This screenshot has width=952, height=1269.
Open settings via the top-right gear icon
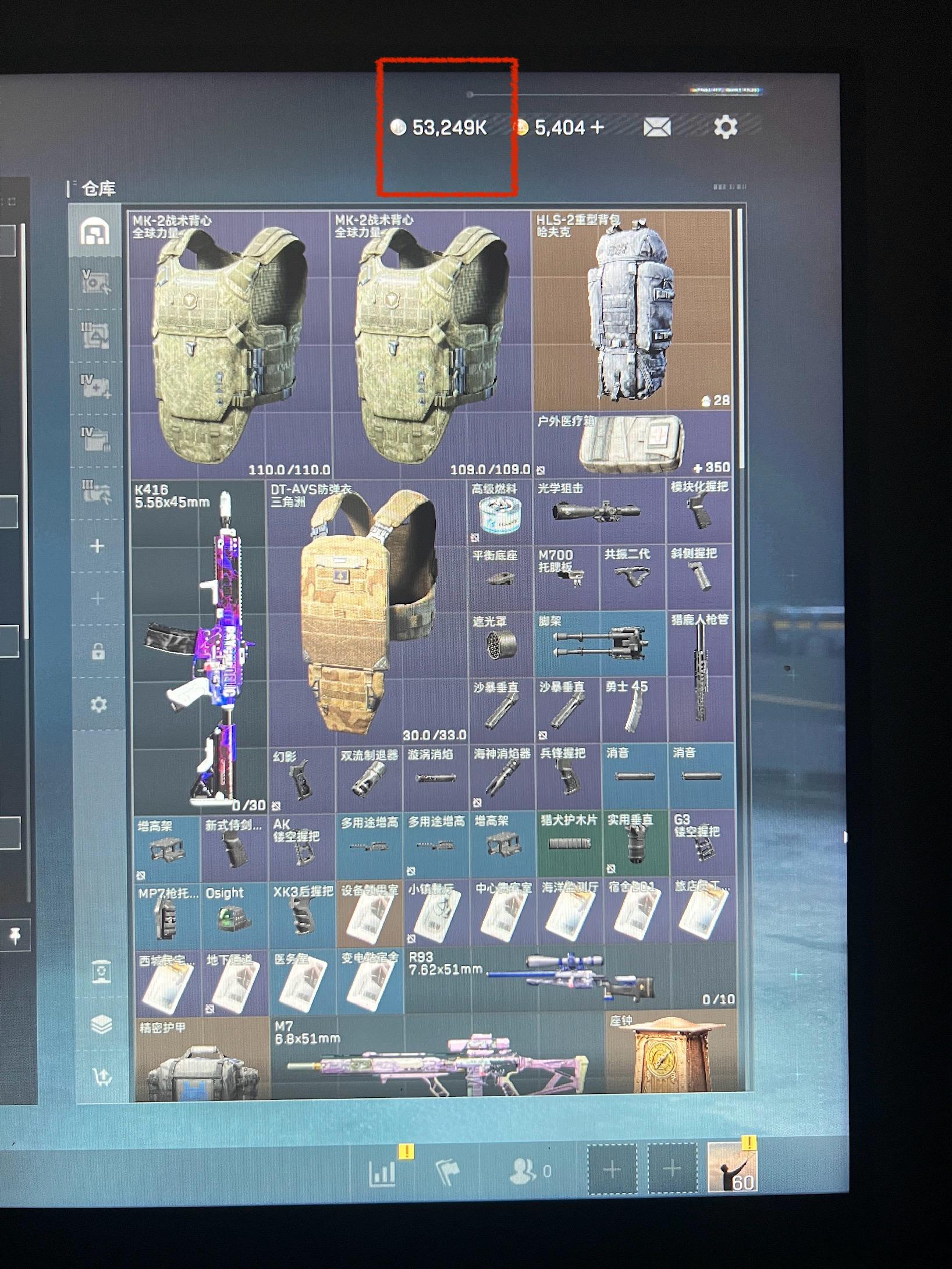tap(725, 126)
